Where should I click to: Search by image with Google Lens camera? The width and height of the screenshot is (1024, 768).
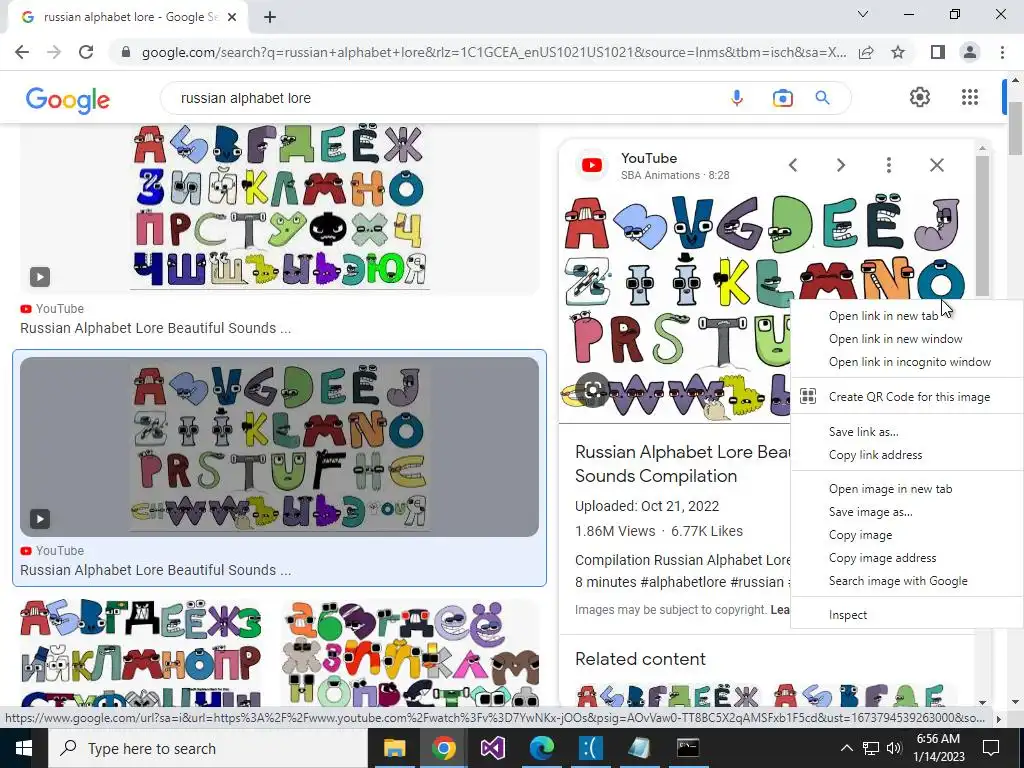(782, 98)
